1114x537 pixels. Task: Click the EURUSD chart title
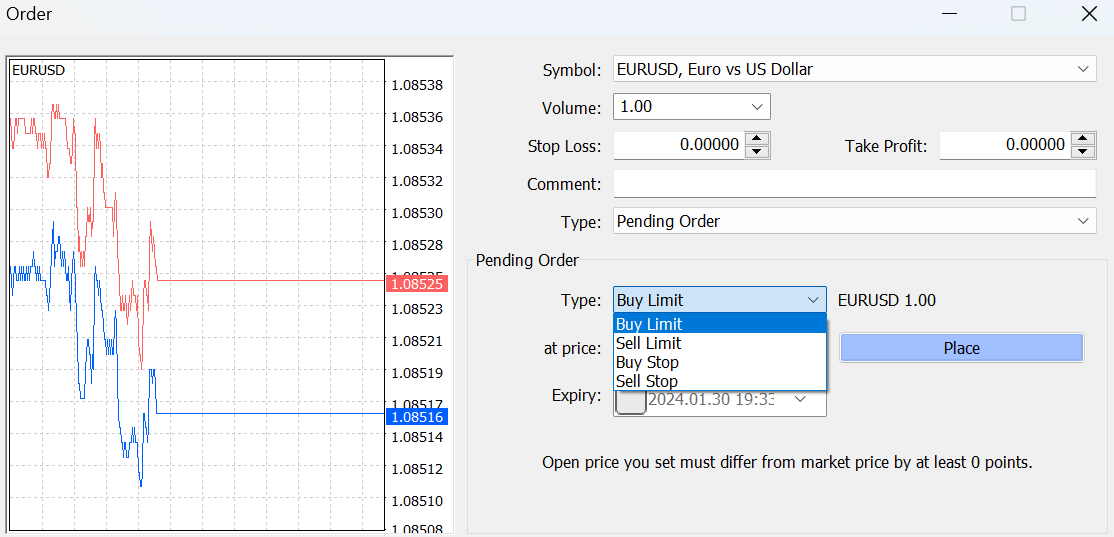[x=38, y=70]
